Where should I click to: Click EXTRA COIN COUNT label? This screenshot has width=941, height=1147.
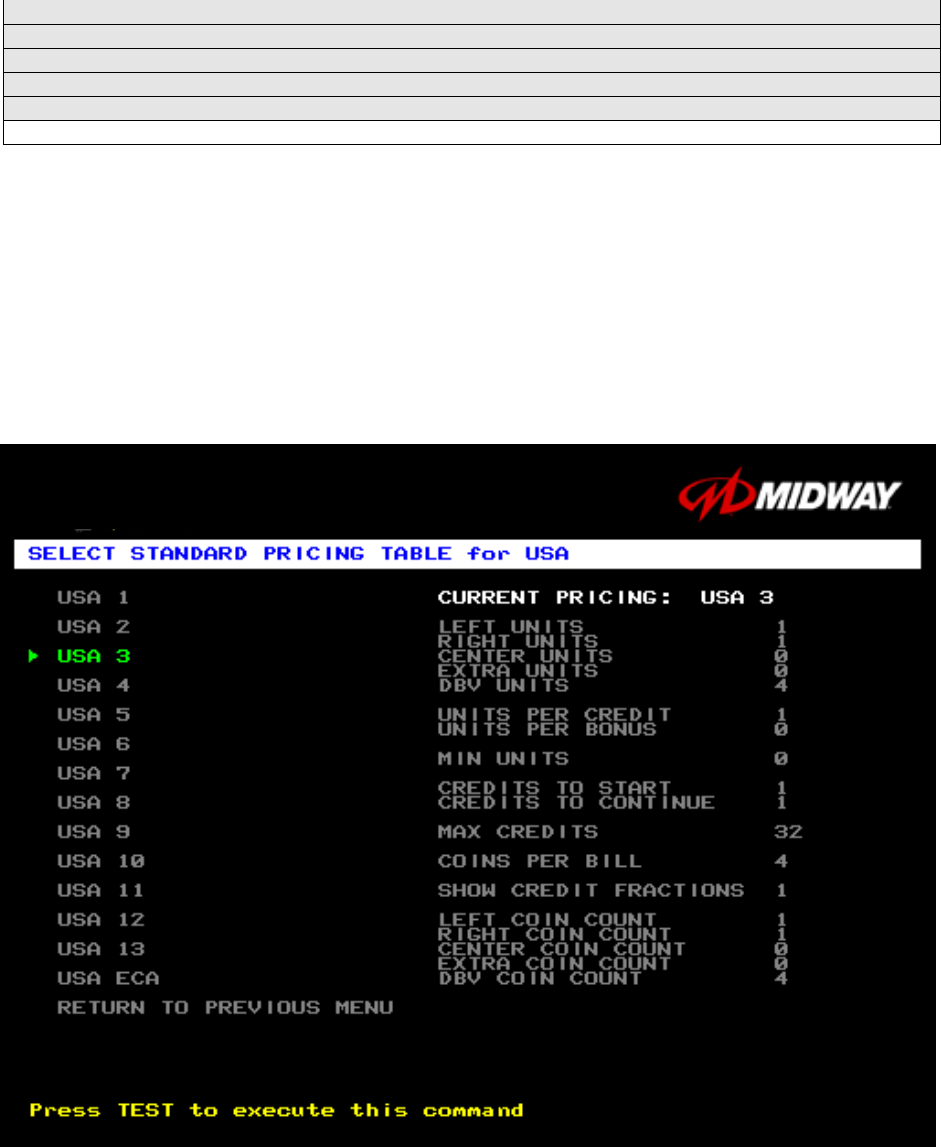coord(555,963)
